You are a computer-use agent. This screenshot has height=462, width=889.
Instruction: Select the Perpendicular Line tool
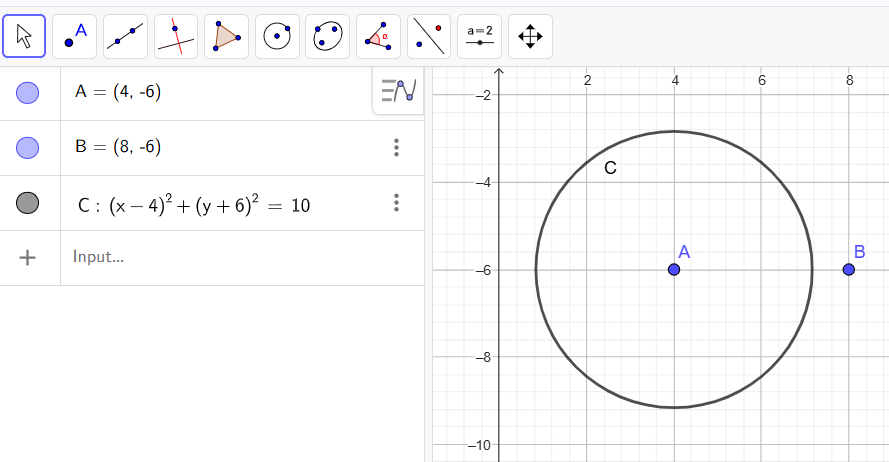(176, 37)
